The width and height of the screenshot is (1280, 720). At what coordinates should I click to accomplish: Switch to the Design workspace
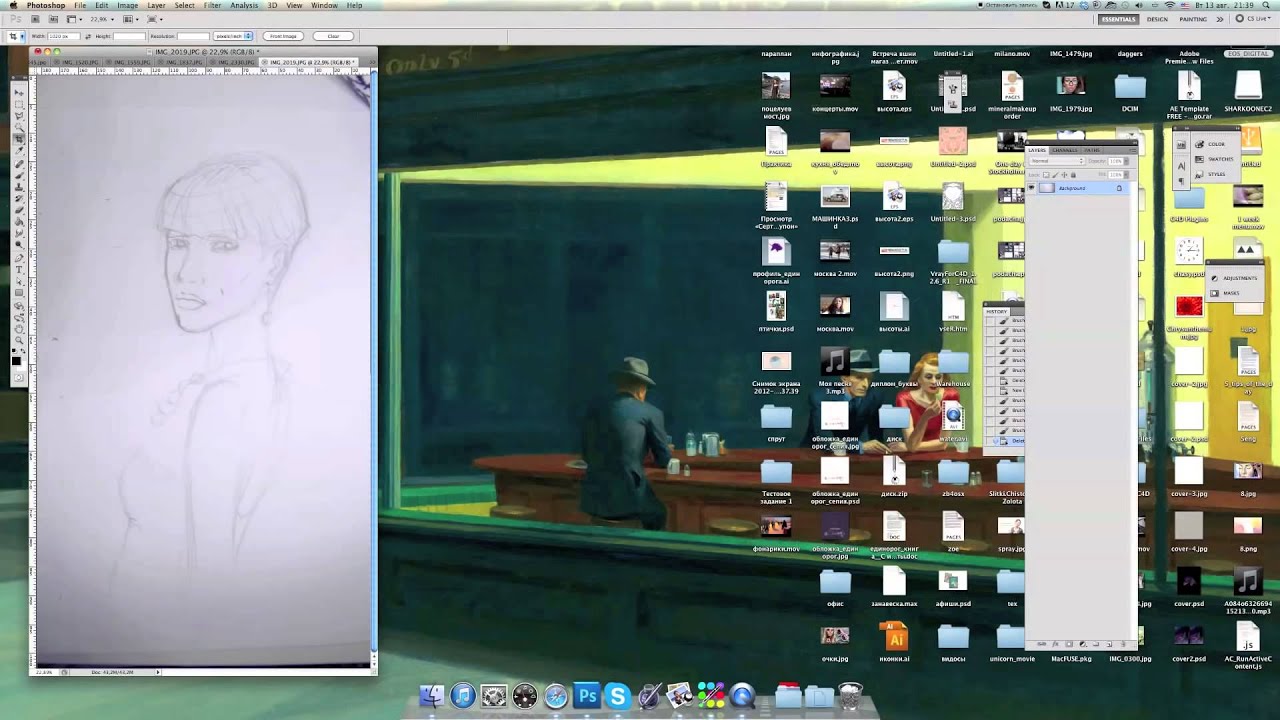pos(1157,19)
